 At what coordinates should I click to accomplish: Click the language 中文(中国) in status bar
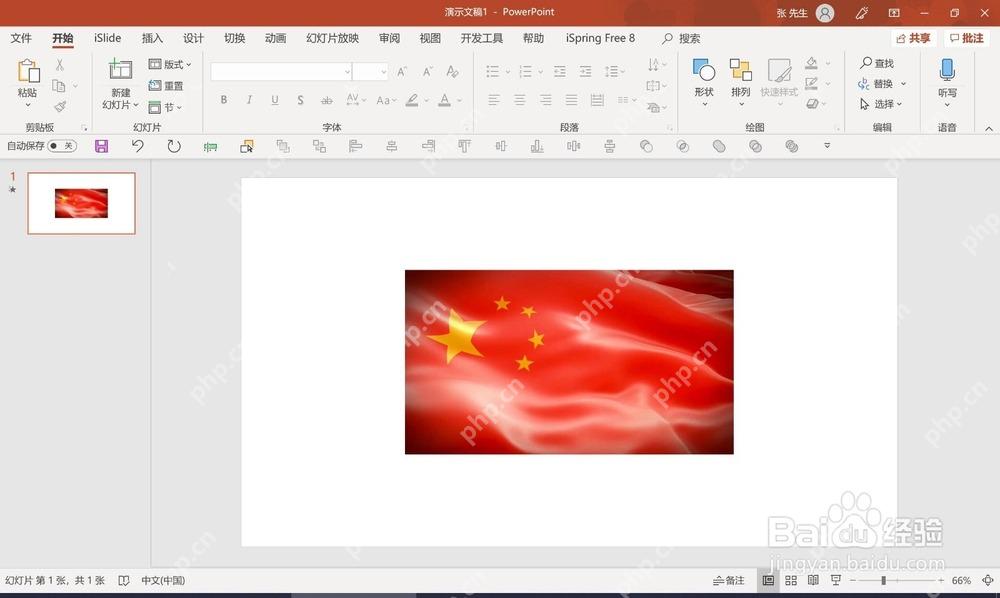point(163,581)
